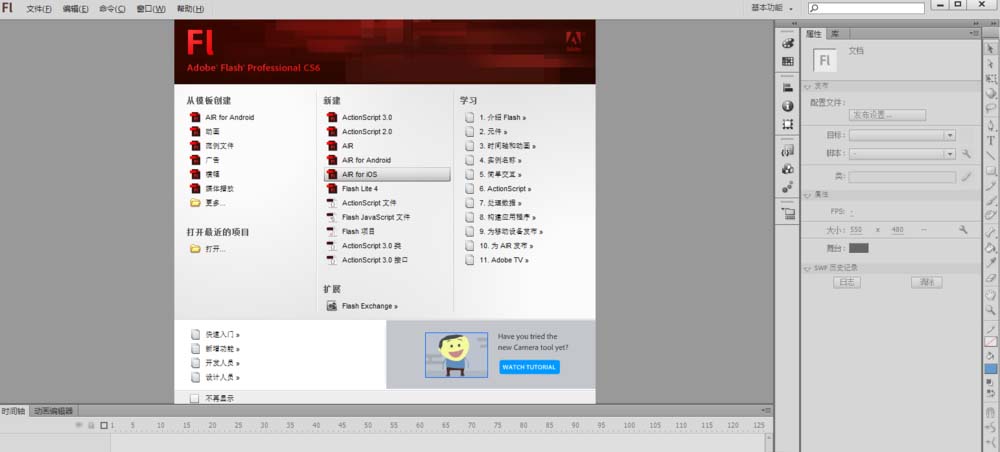This screenshot has width=1000, height=452.
Task: Toggle layer outlines square icon in timeline
Action: point(104,425)
